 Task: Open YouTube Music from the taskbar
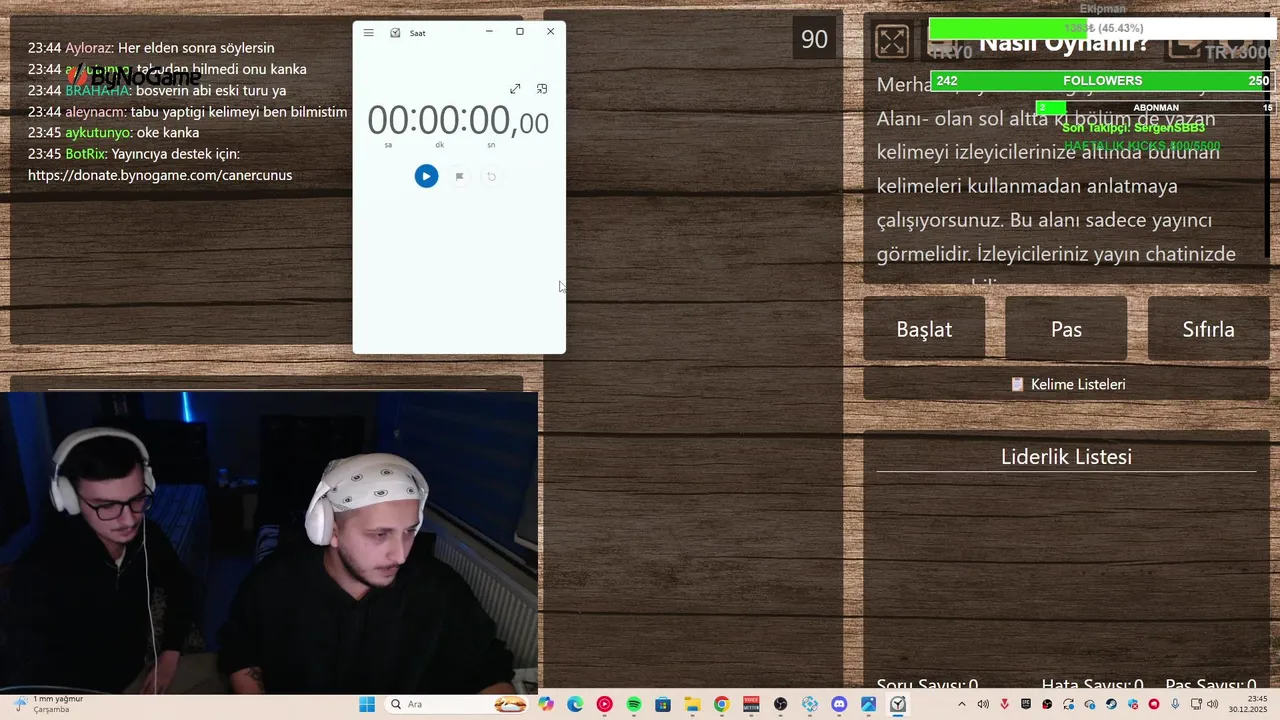pos(604,705)
